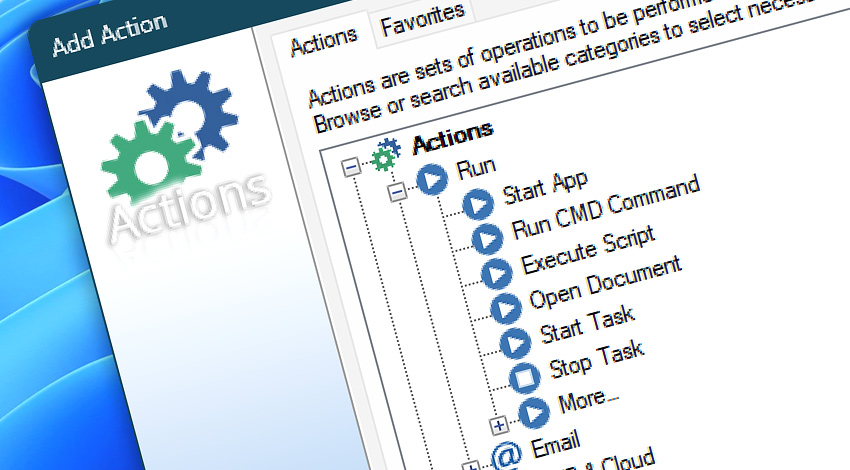850x470 pixels.
Task: Collapse the Actions root node
Action: click(x=352, y=166)
